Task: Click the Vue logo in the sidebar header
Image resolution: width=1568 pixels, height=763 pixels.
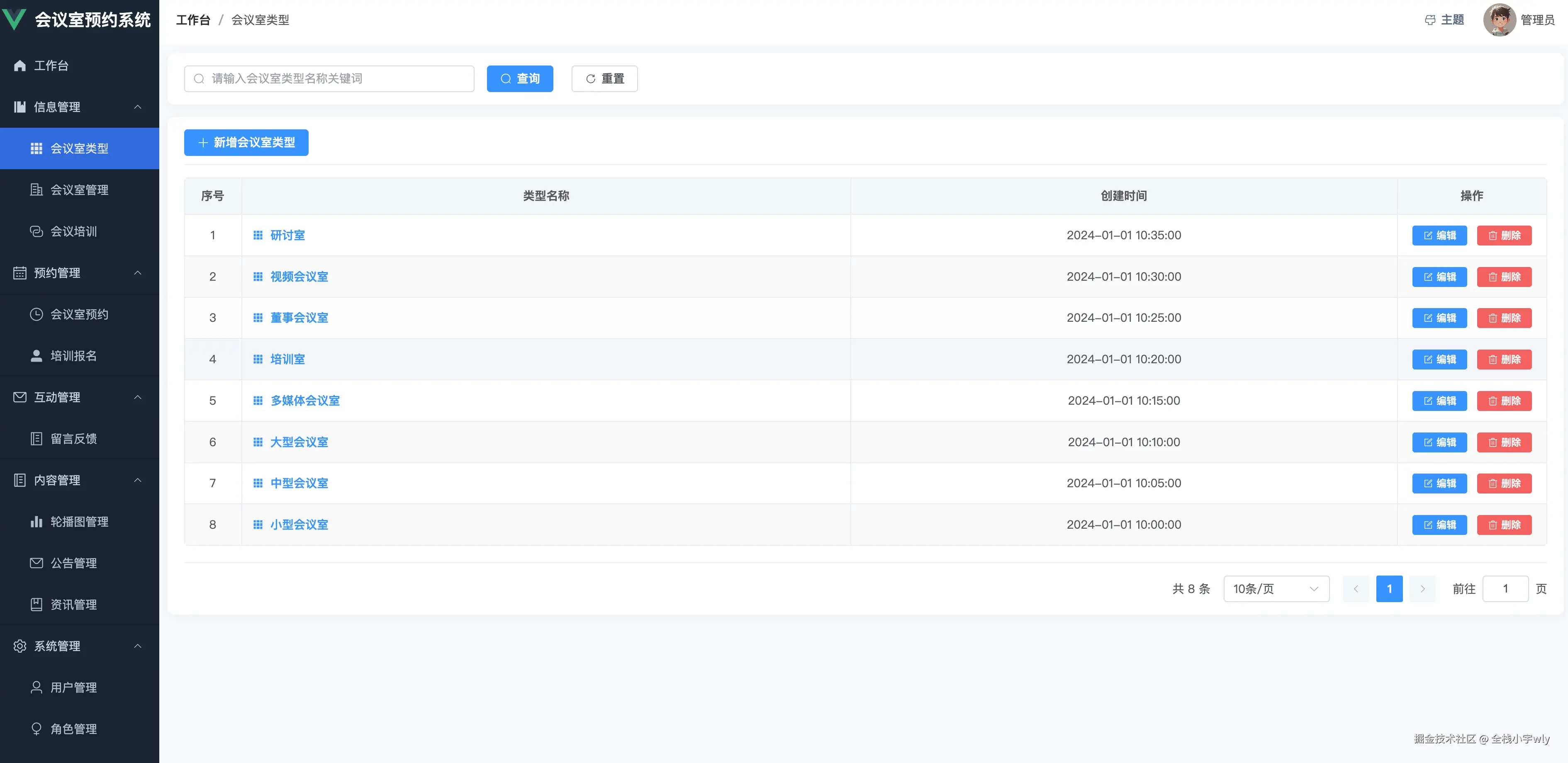Action: point(15,19)
